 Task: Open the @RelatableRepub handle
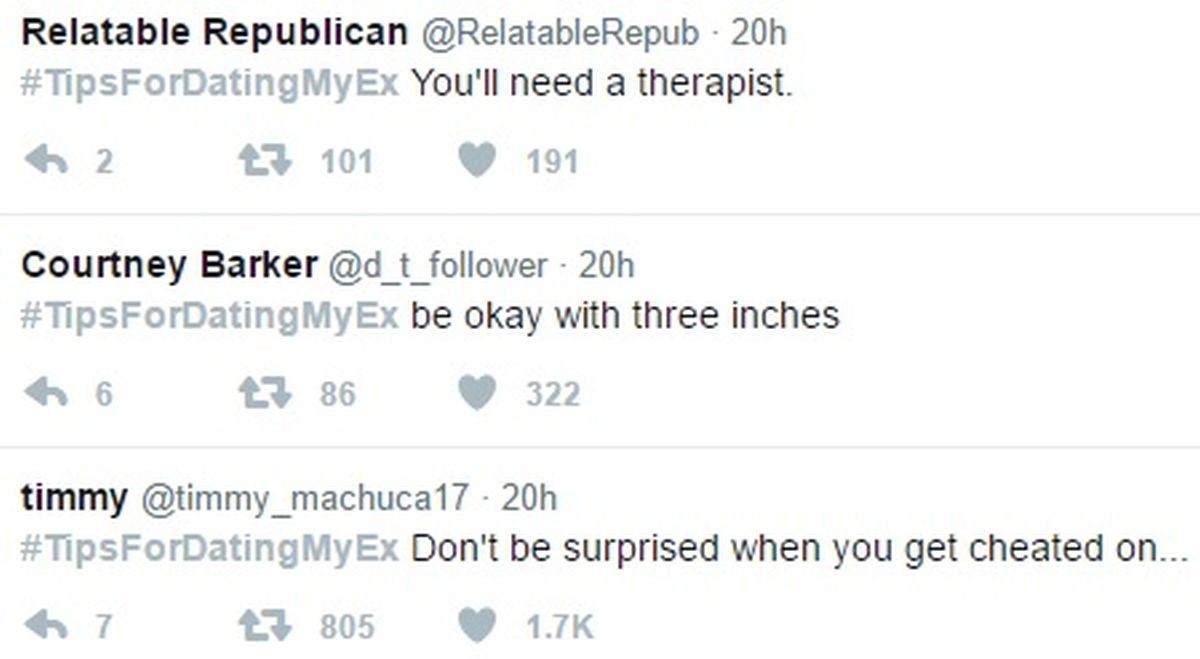point(559,33)
